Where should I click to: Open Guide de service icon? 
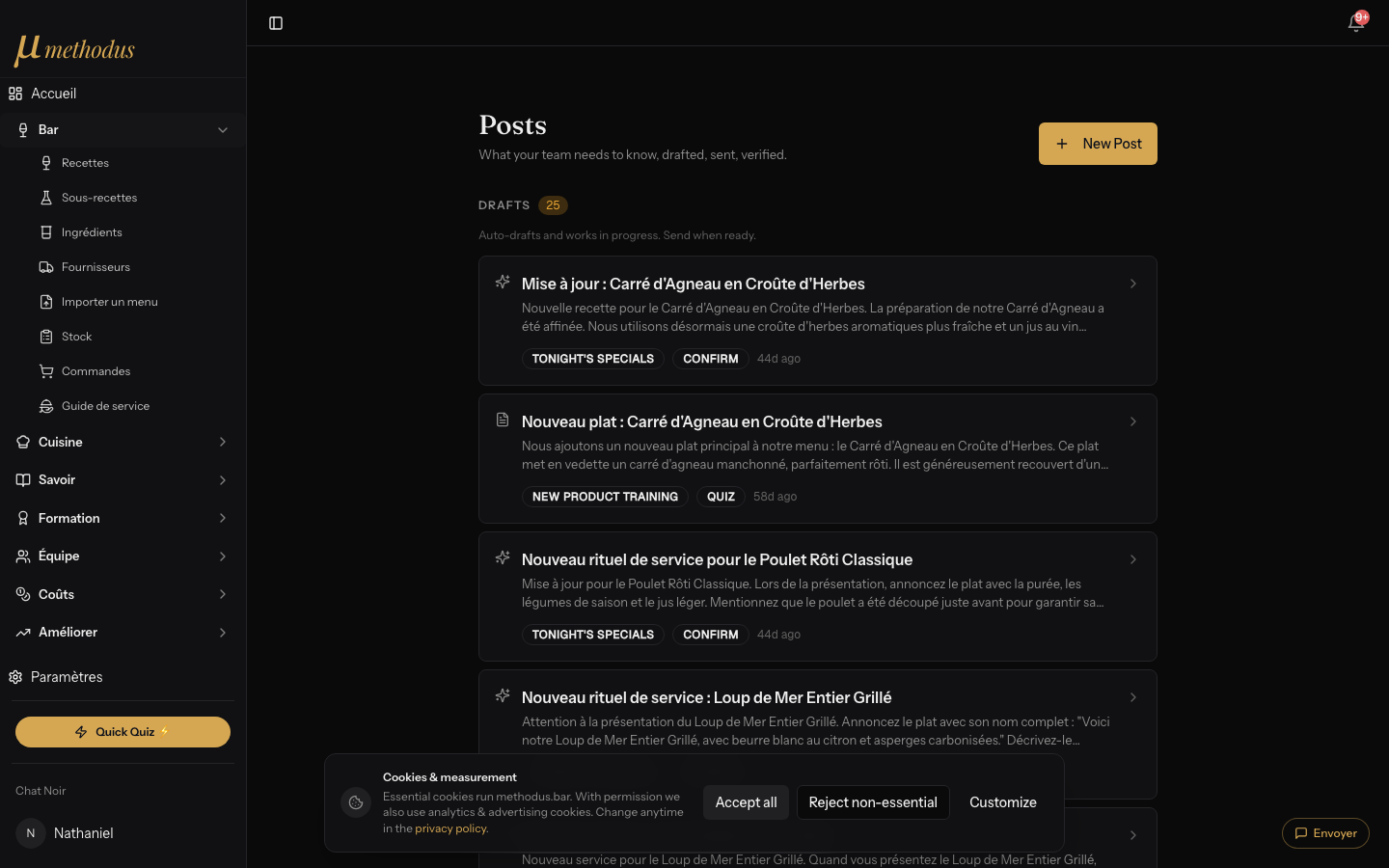46,406
